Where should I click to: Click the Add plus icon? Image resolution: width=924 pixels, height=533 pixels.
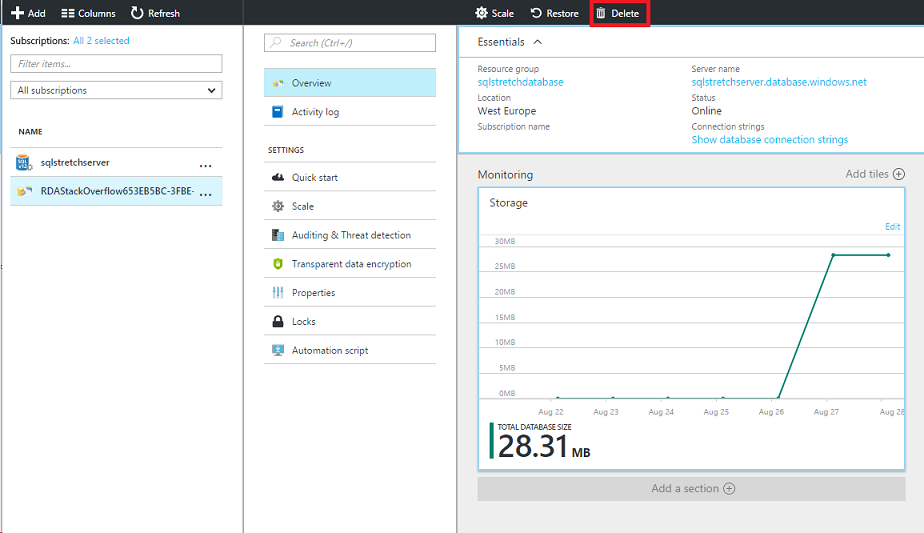17,13
